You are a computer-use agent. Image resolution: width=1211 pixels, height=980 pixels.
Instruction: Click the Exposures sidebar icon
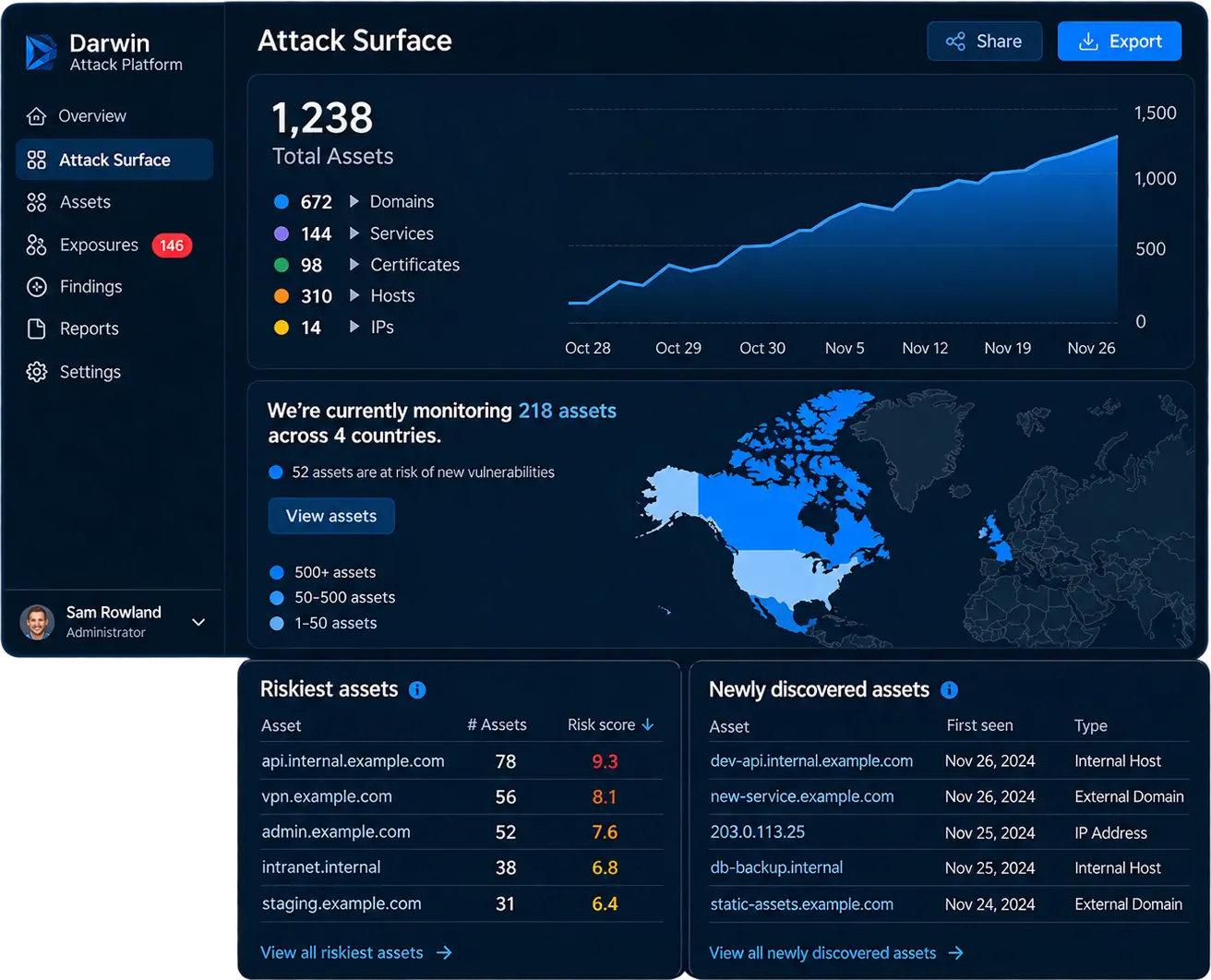37,245
